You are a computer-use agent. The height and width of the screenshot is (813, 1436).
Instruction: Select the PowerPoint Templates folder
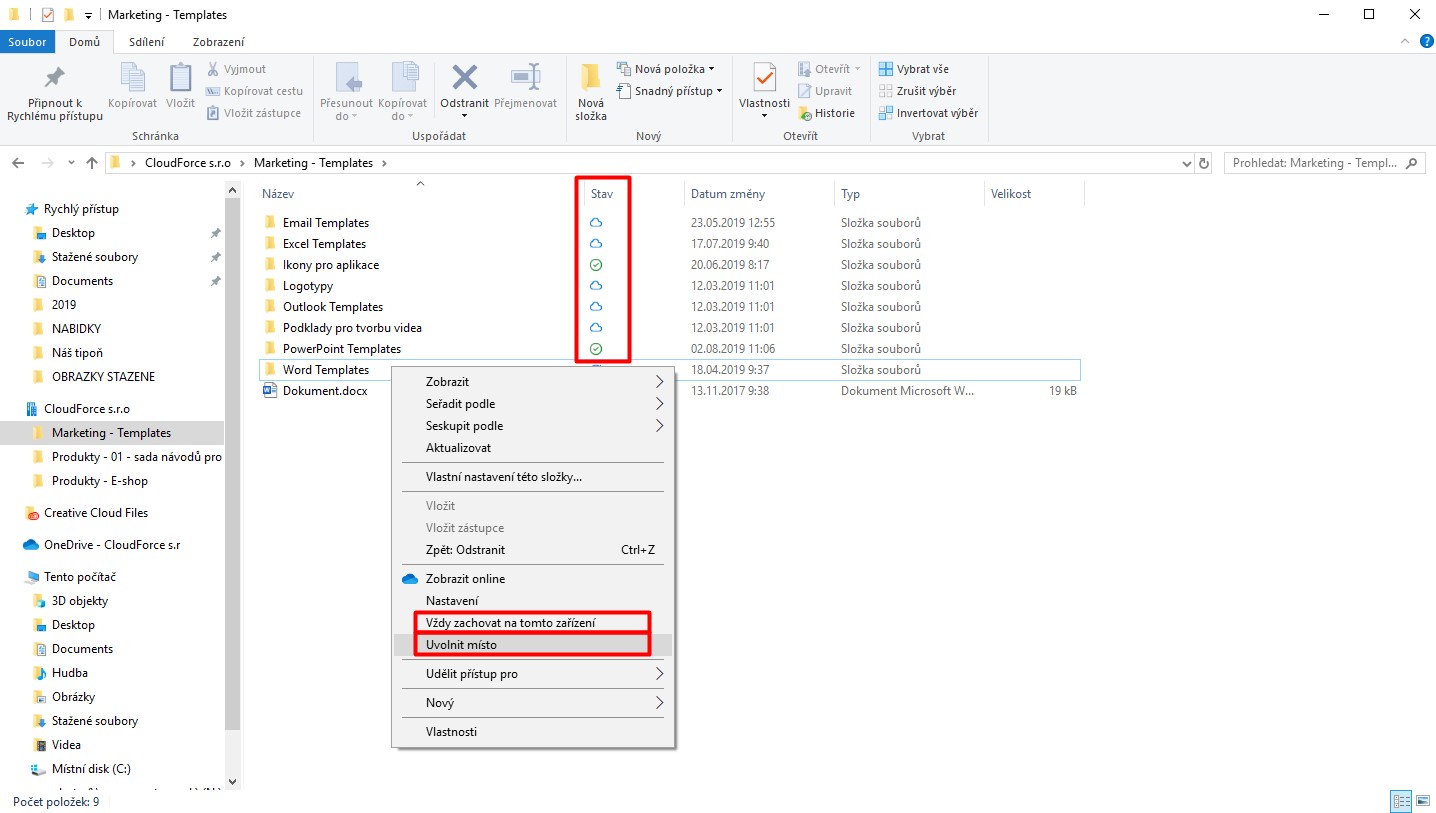point(342,349)
